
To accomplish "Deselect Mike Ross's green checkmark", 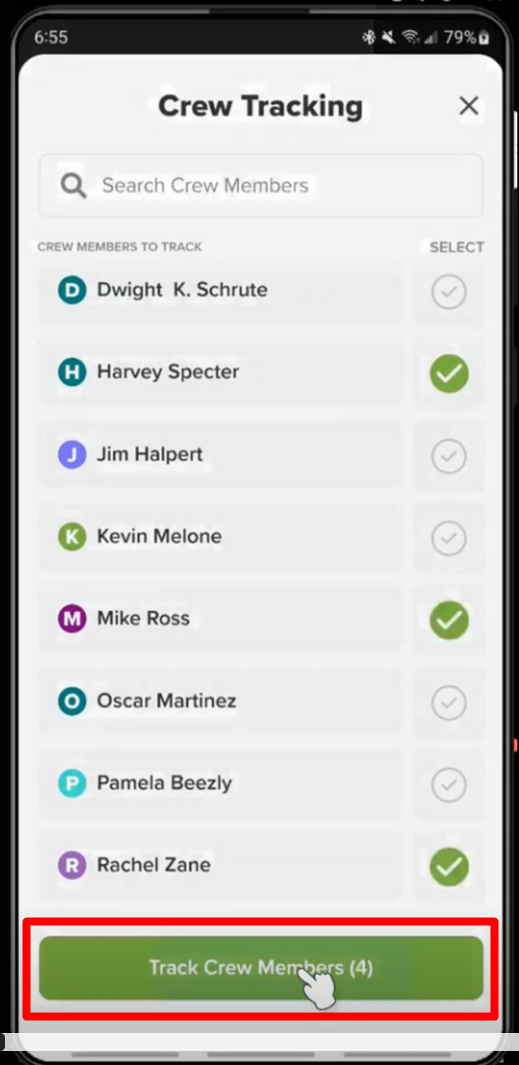I will point(449,620).
